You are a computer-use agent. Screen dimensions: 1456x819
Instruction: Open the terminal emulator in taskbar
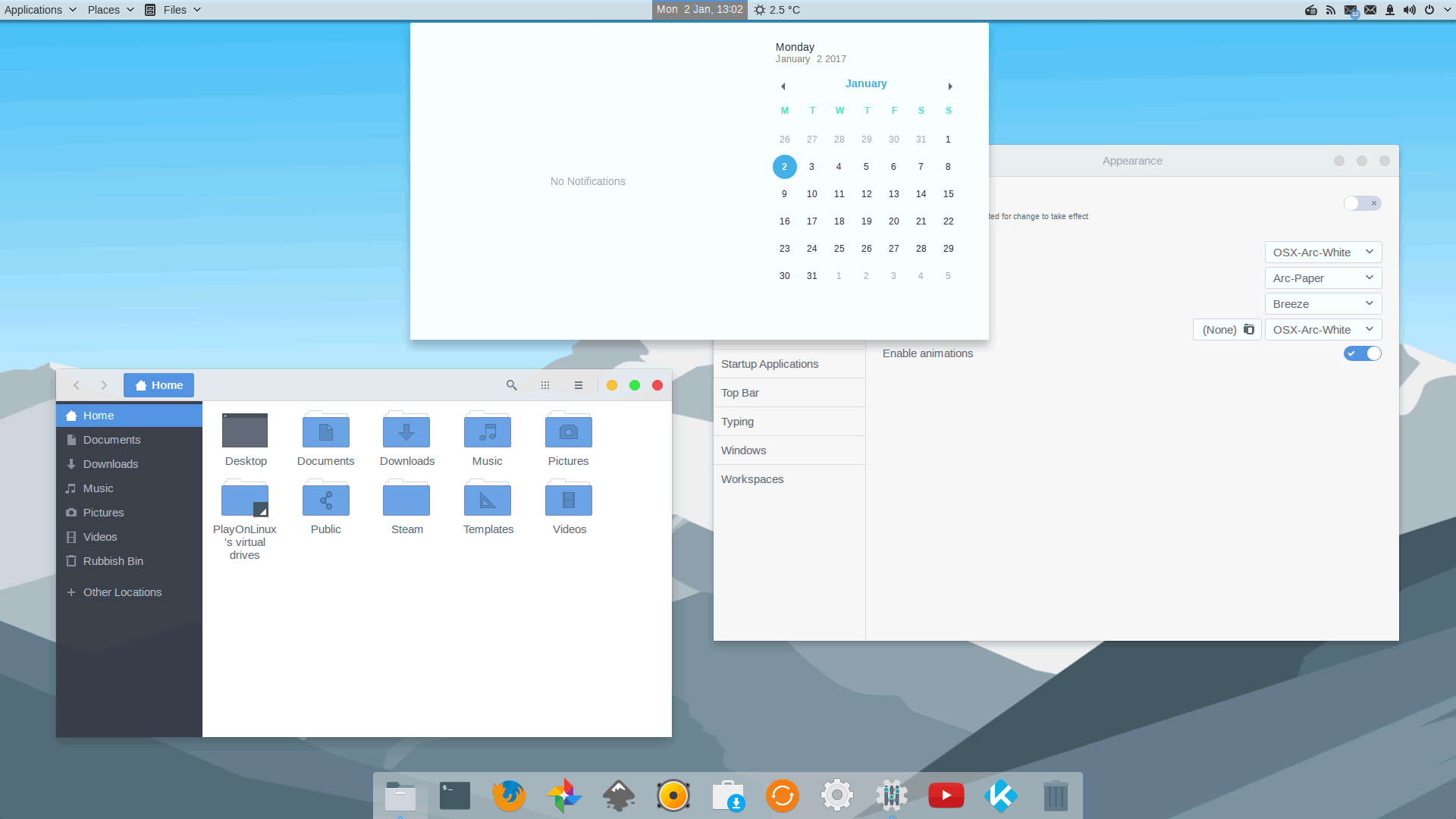click(x=454, y=796)
